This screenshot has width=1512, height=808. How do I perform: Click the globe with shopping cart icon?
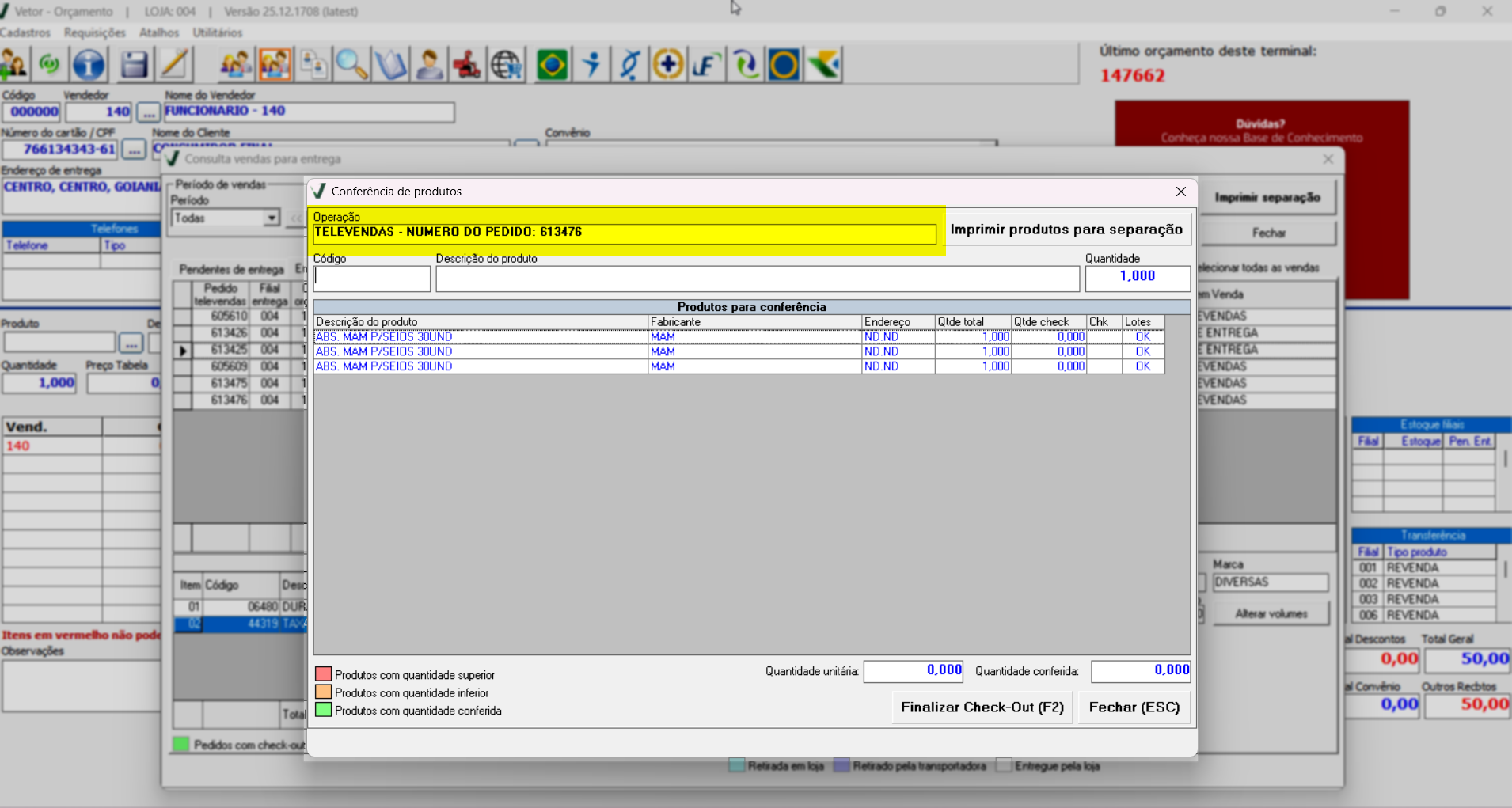tap(507, 65)
